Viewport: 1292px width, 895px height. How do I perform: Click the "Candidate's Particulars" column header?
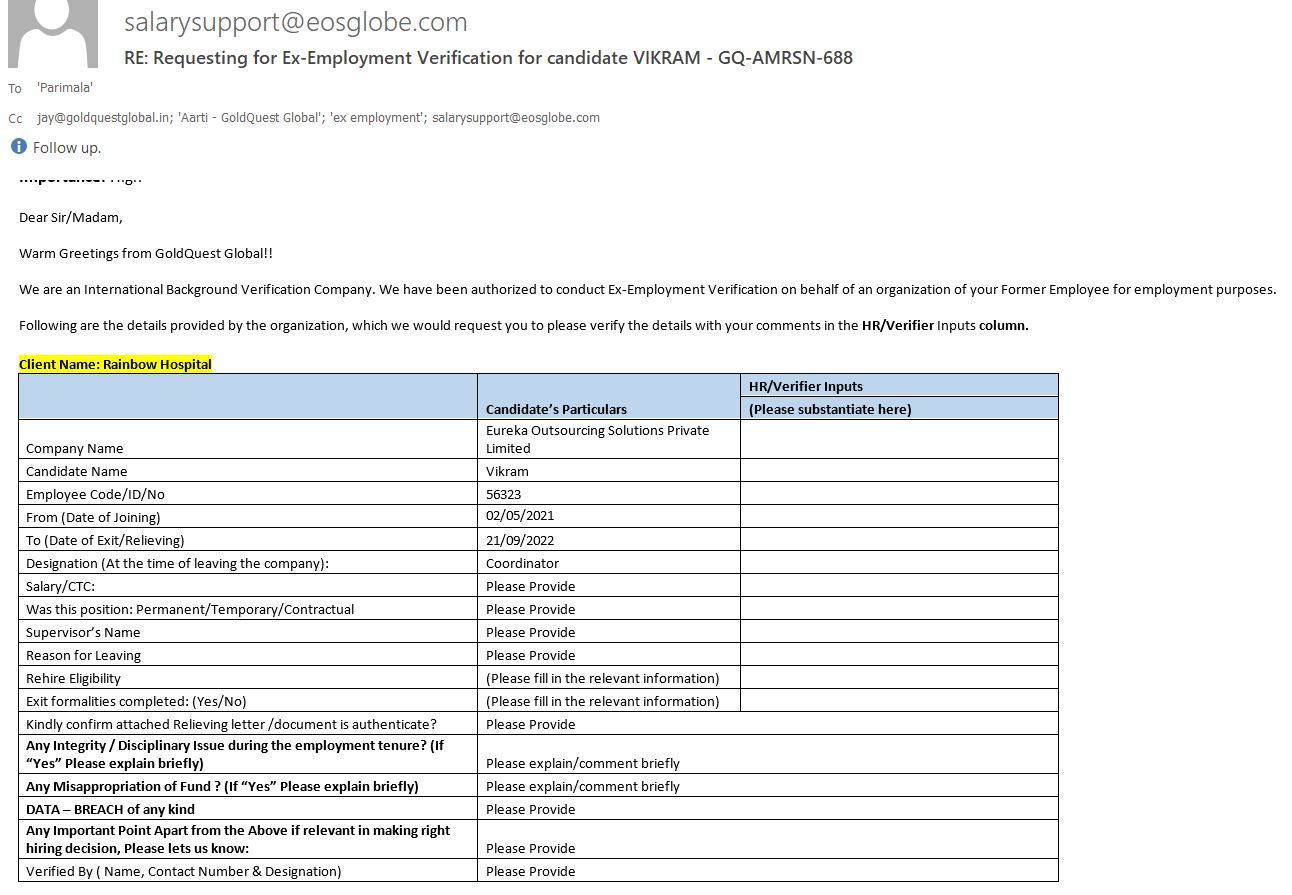pyautogui.click(x=556, y=409)
